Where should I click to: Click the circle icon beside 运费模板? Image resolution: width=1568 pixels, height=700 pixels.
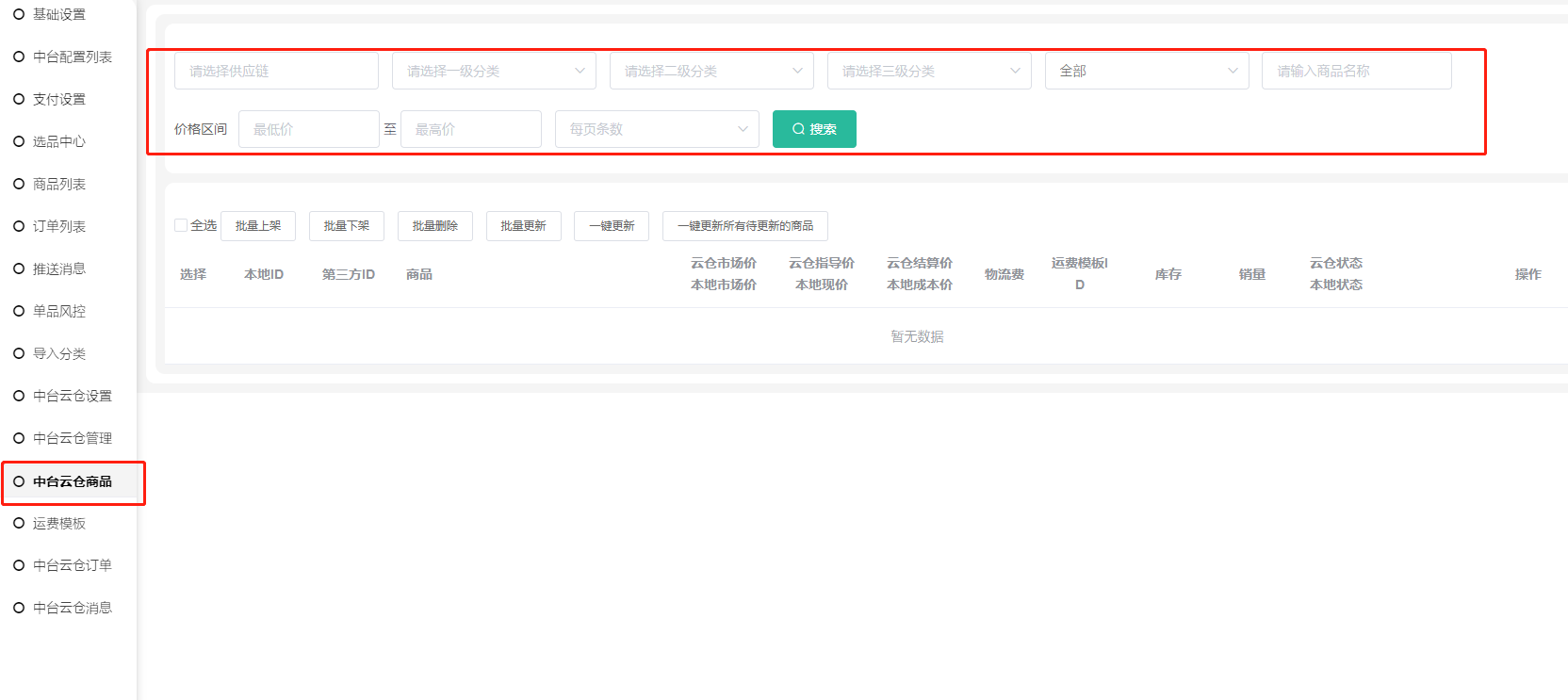(19, 523)
